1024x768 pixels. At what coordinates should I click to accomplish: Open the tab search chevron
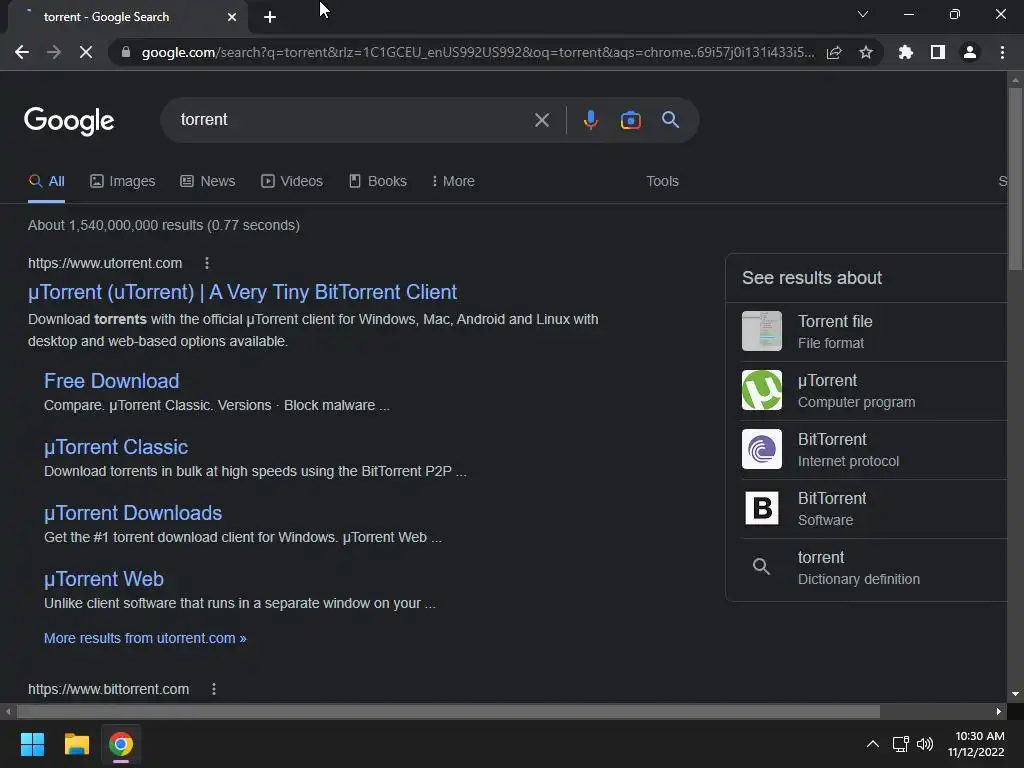pyautogui.click(x=863, y=14)
